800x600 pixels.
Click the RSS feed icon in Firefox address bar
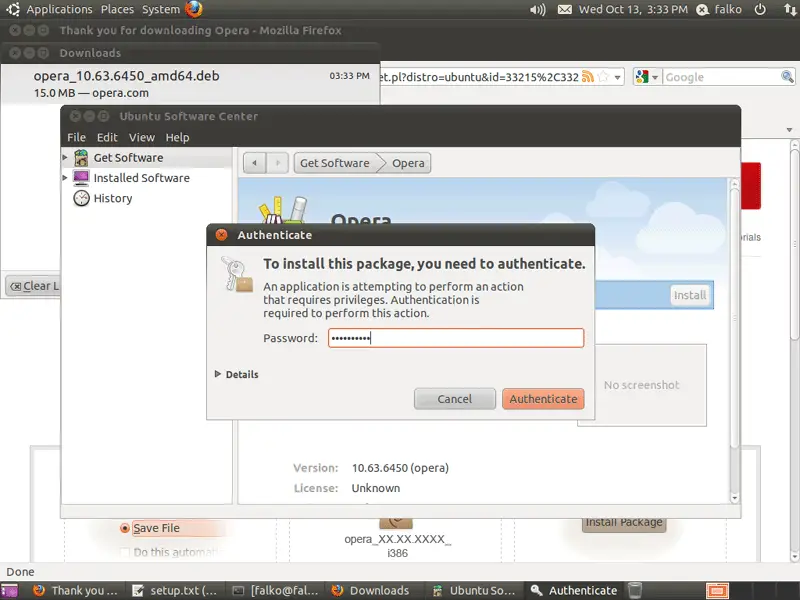tap(588, 77)
